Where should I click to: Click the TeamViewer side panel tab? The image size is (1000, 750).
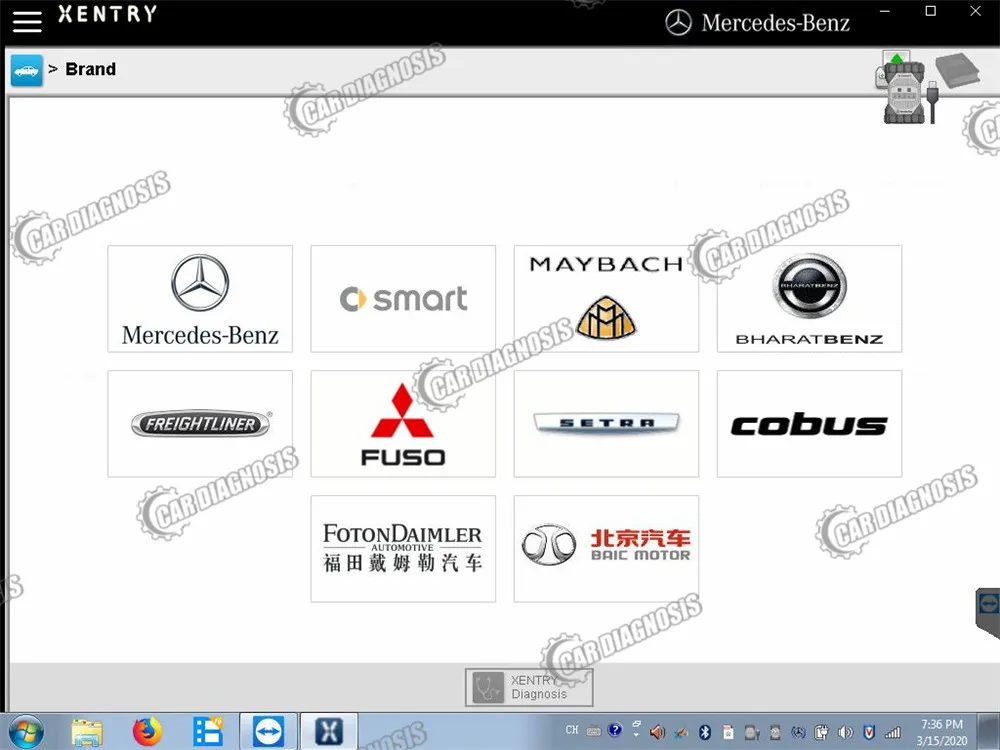coord(988,612)
